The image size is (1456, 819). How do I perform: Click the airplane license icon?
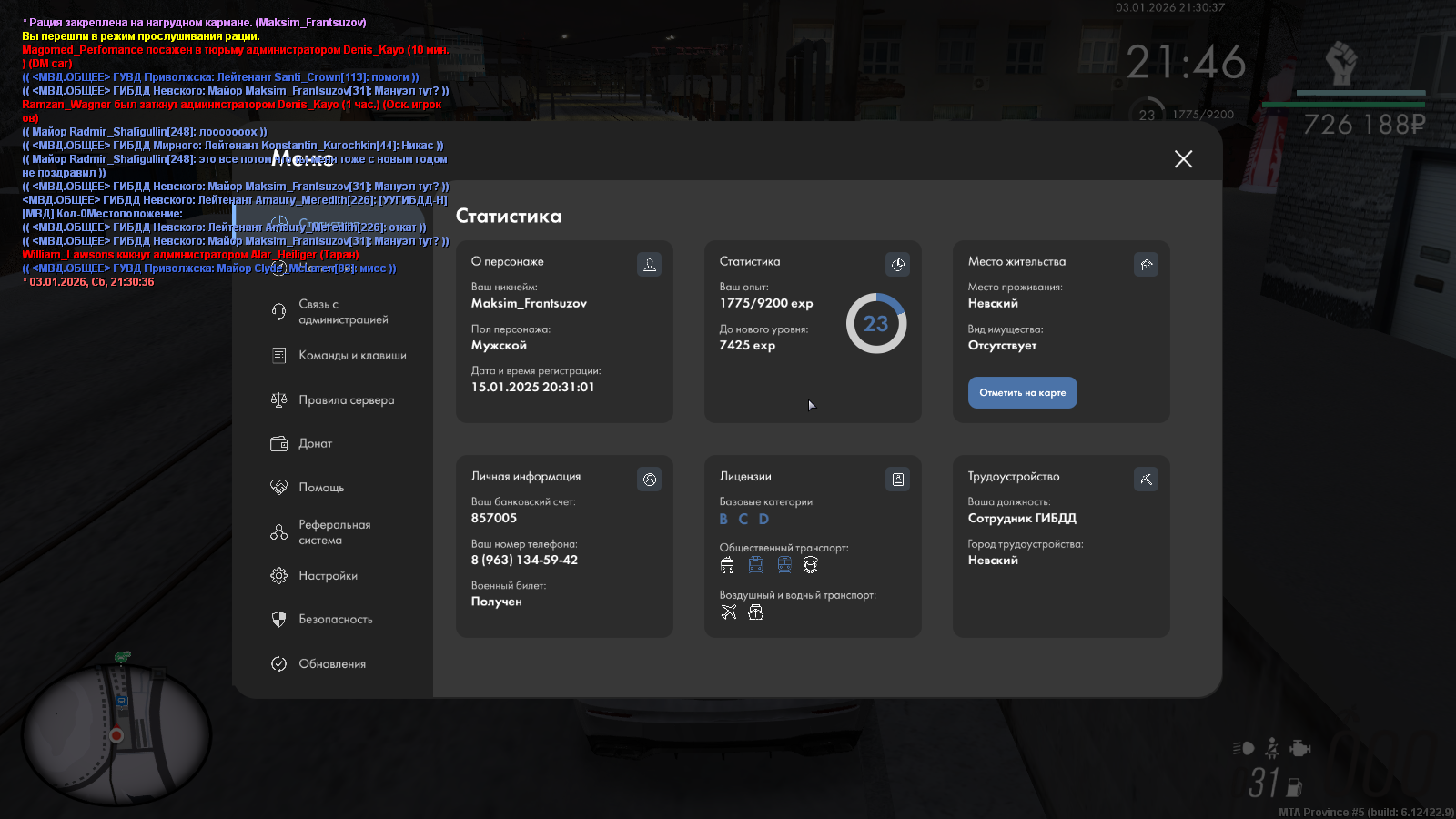(728, 612)
